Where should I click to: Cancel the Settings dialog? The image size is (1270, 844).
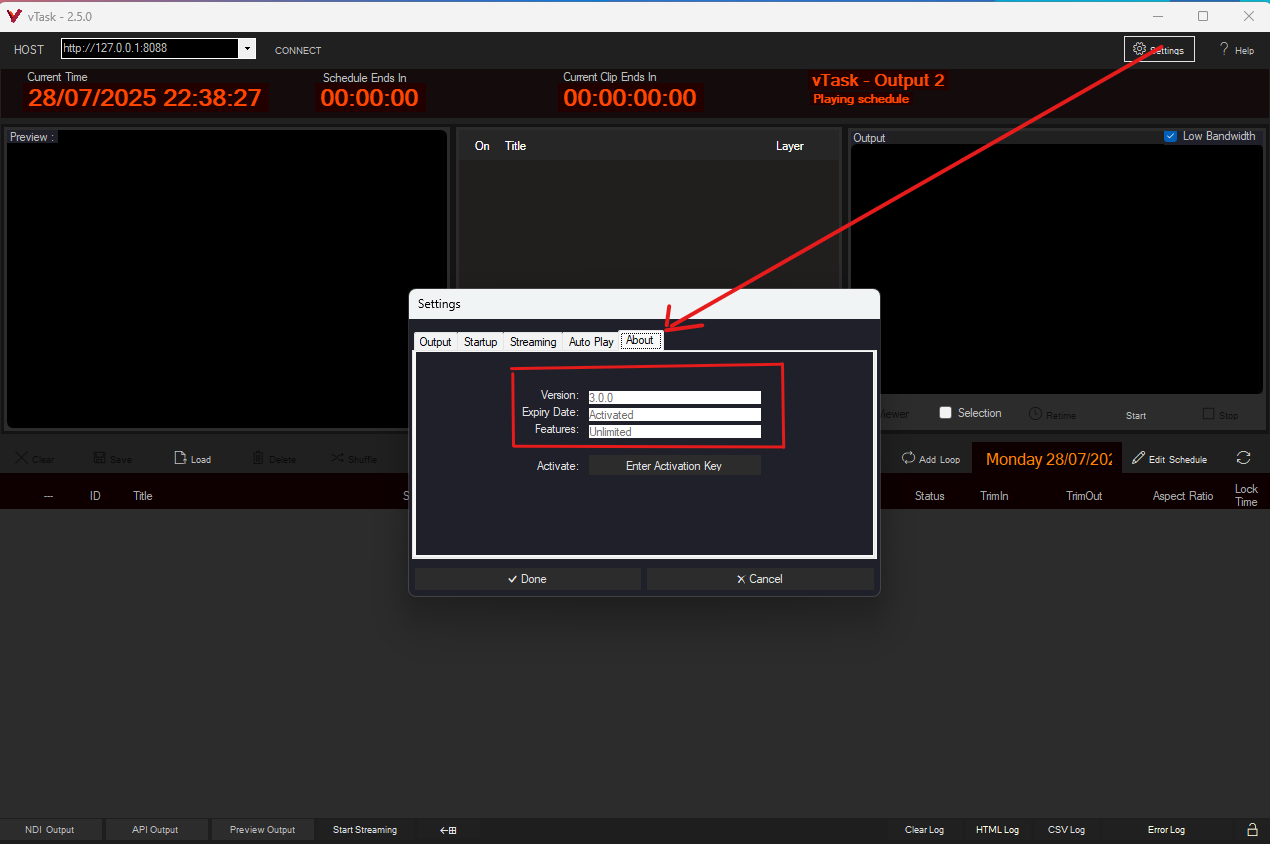[x=760, y=579]
